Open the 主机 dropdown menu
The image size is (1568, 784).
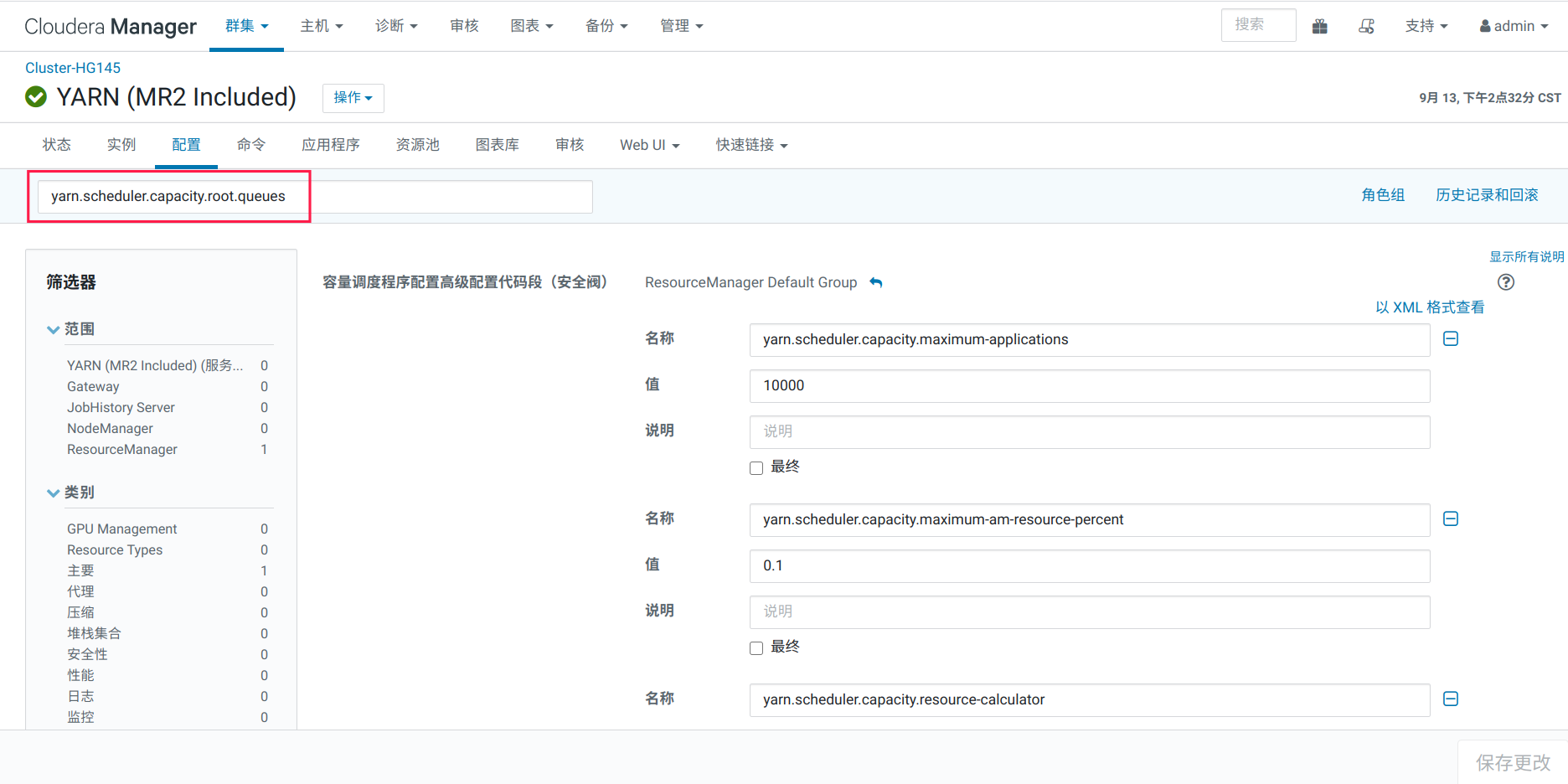(x=322, y=26)
